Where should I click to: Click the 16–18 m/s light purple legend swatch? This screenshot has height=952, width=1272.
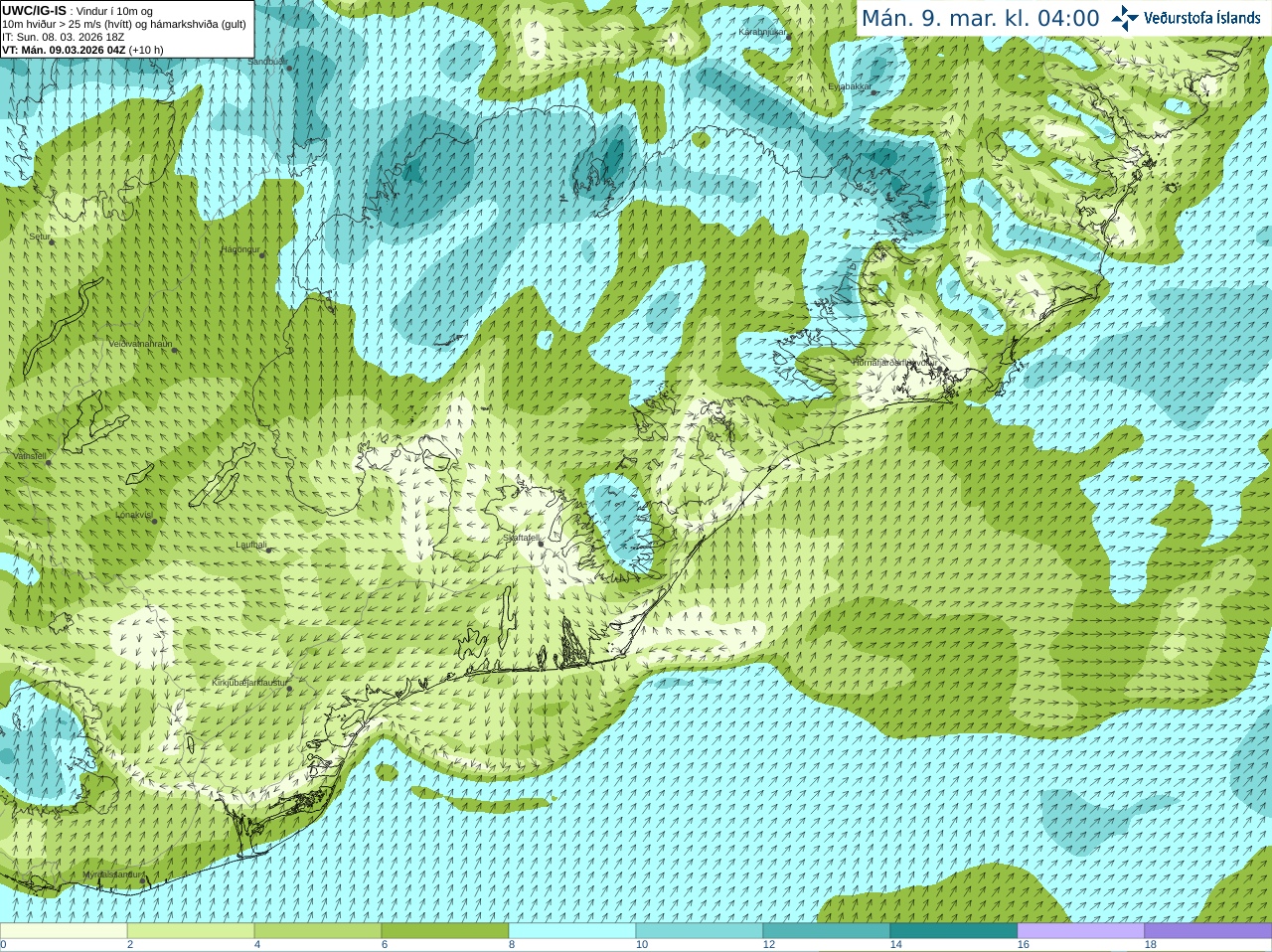pyautogui.click(x=1081, y=931)
